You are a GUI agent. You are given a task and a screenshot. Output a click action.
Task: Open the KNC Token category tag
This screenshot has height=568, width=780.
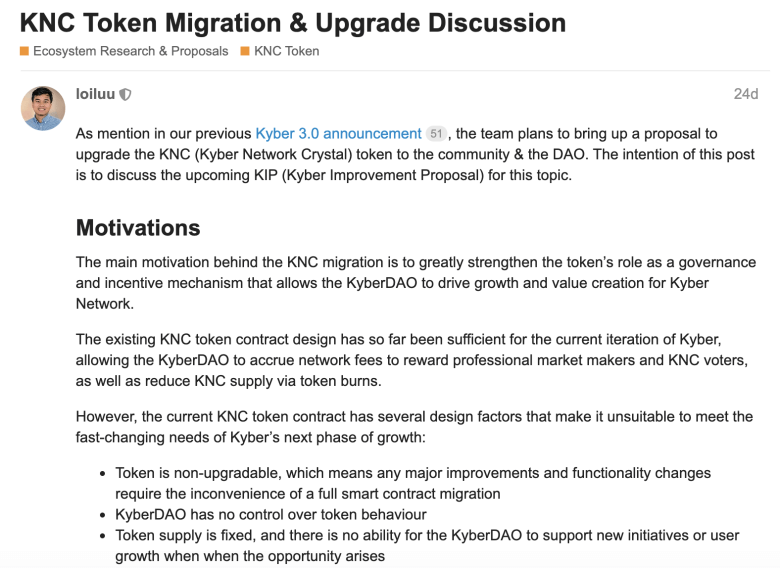click(x=287, y=51)
